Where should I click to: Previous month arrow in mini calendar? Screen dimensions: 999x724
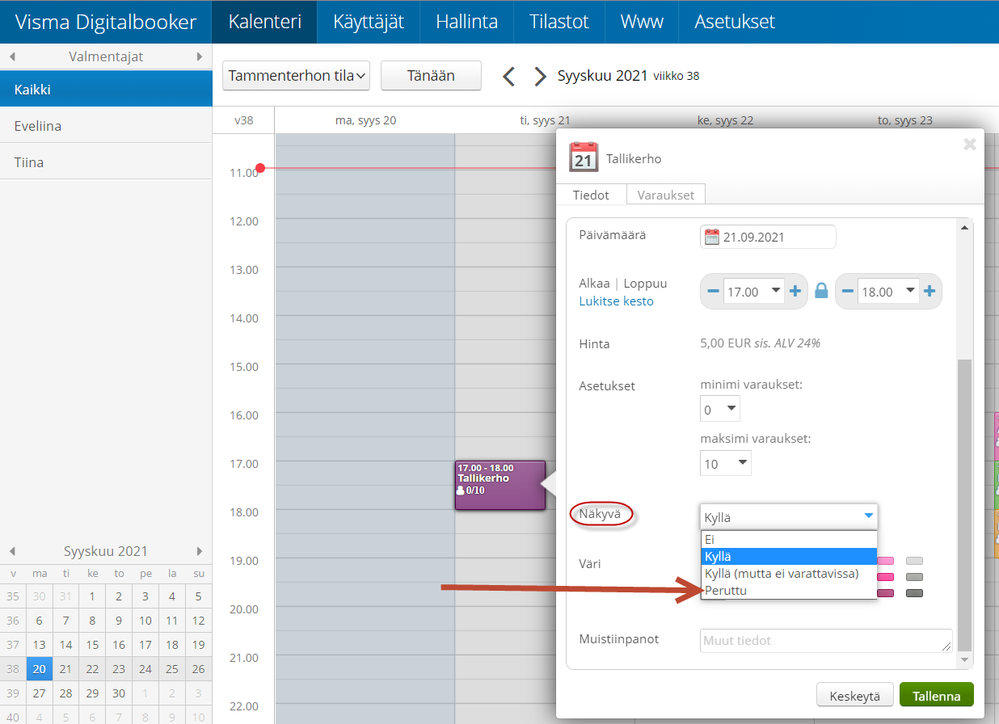click(x=12, y=551)
